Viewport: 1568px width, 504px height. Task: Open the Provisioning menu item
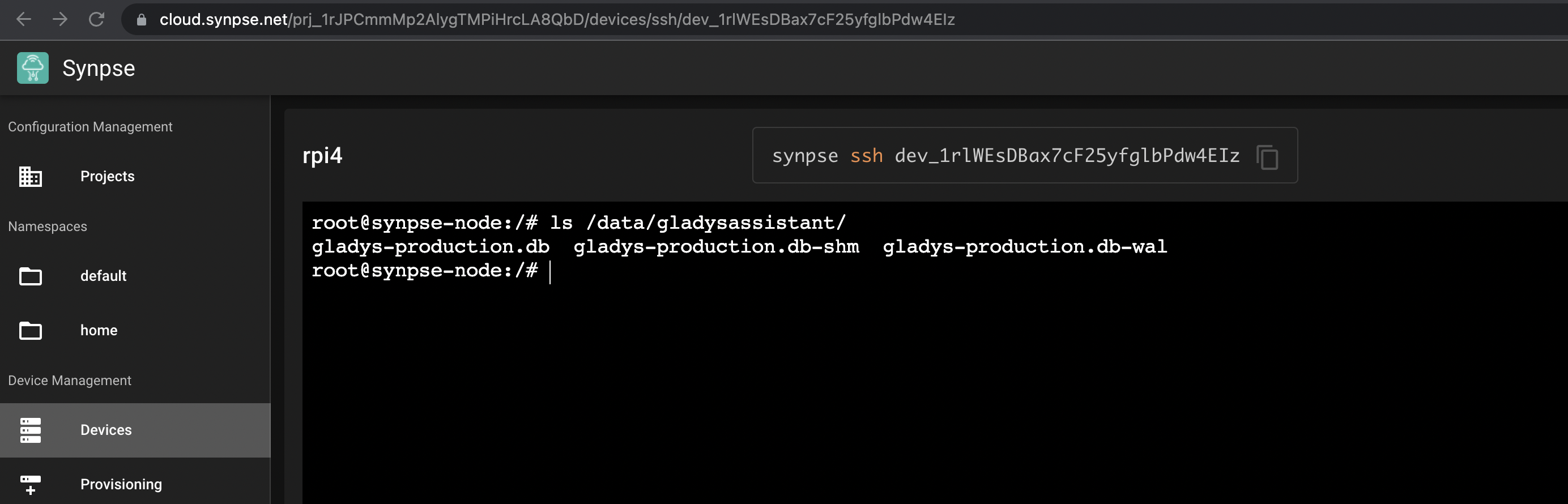pos(121,485)
